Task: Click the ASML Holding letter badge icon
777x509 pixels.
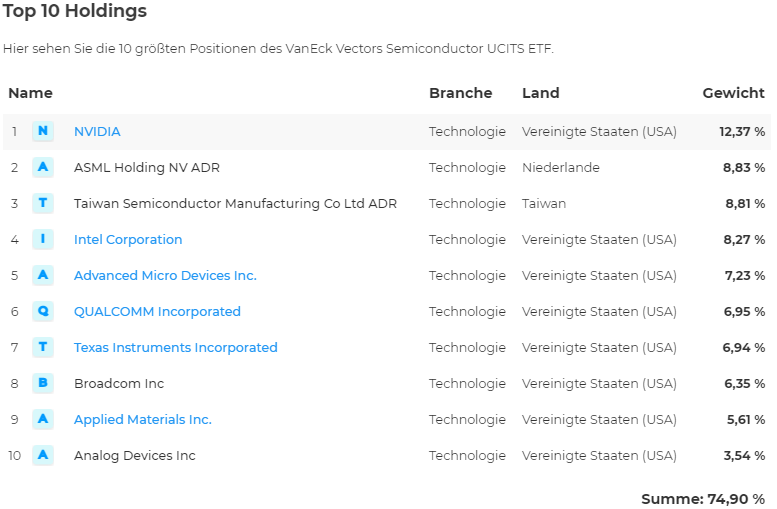Action: coord(43,167)
